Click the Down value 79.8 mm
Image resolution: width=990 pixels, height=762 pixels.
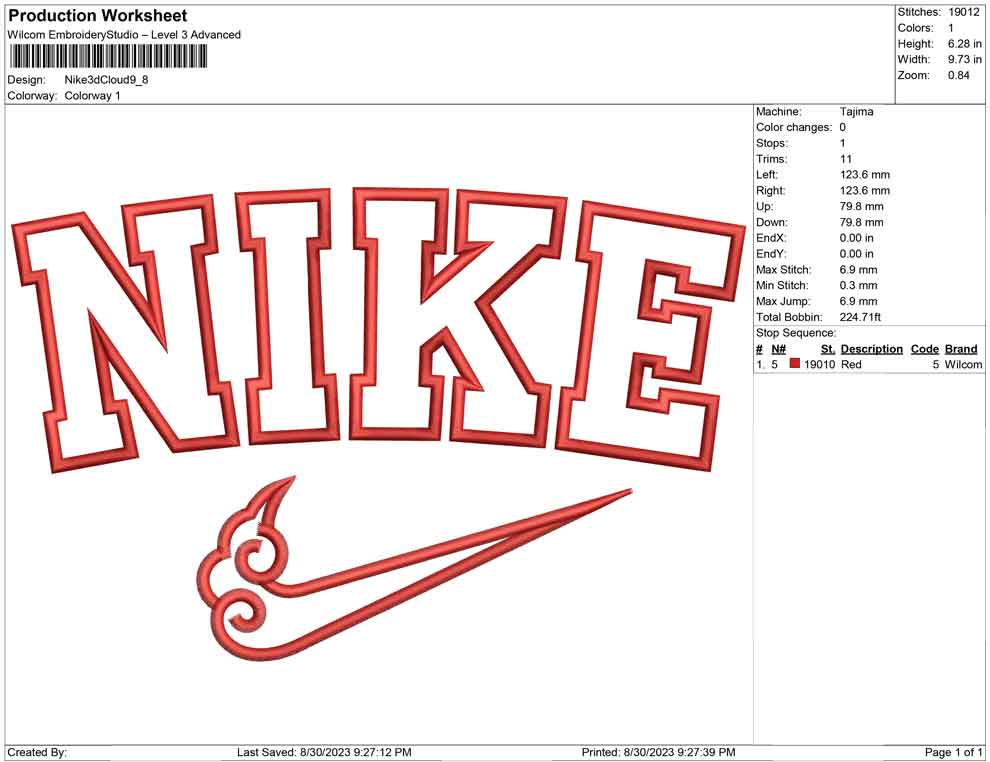pyautogui.click(x=861, y=222)
